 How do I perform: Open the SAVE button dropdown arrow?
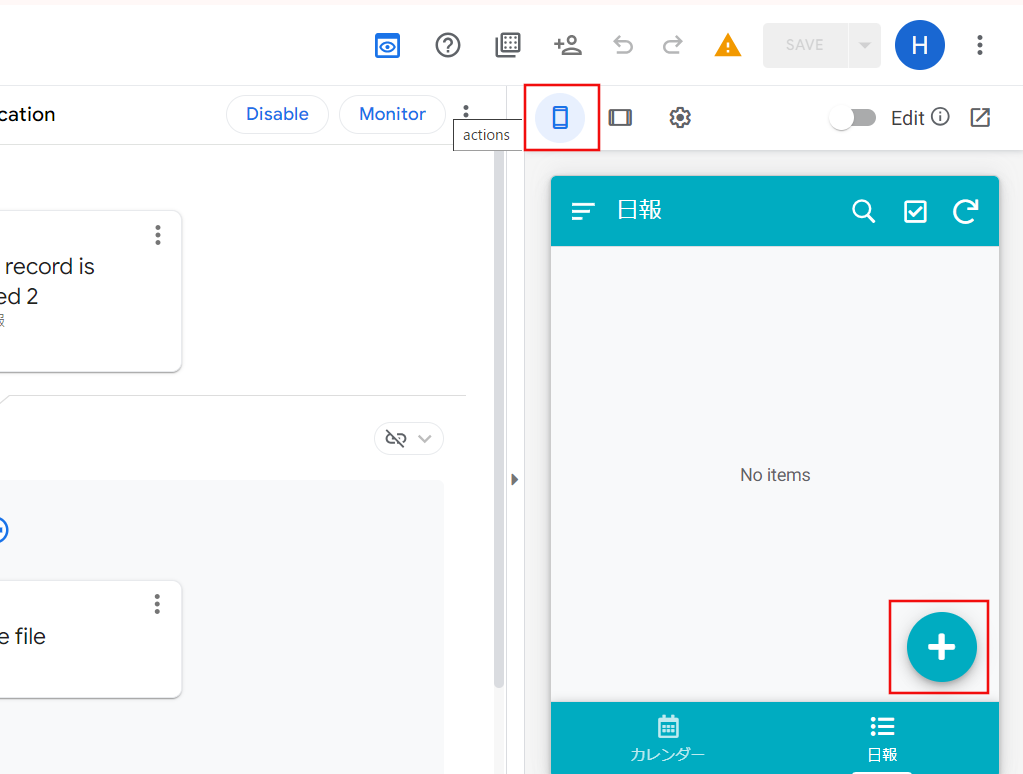[x=864, y=45]
